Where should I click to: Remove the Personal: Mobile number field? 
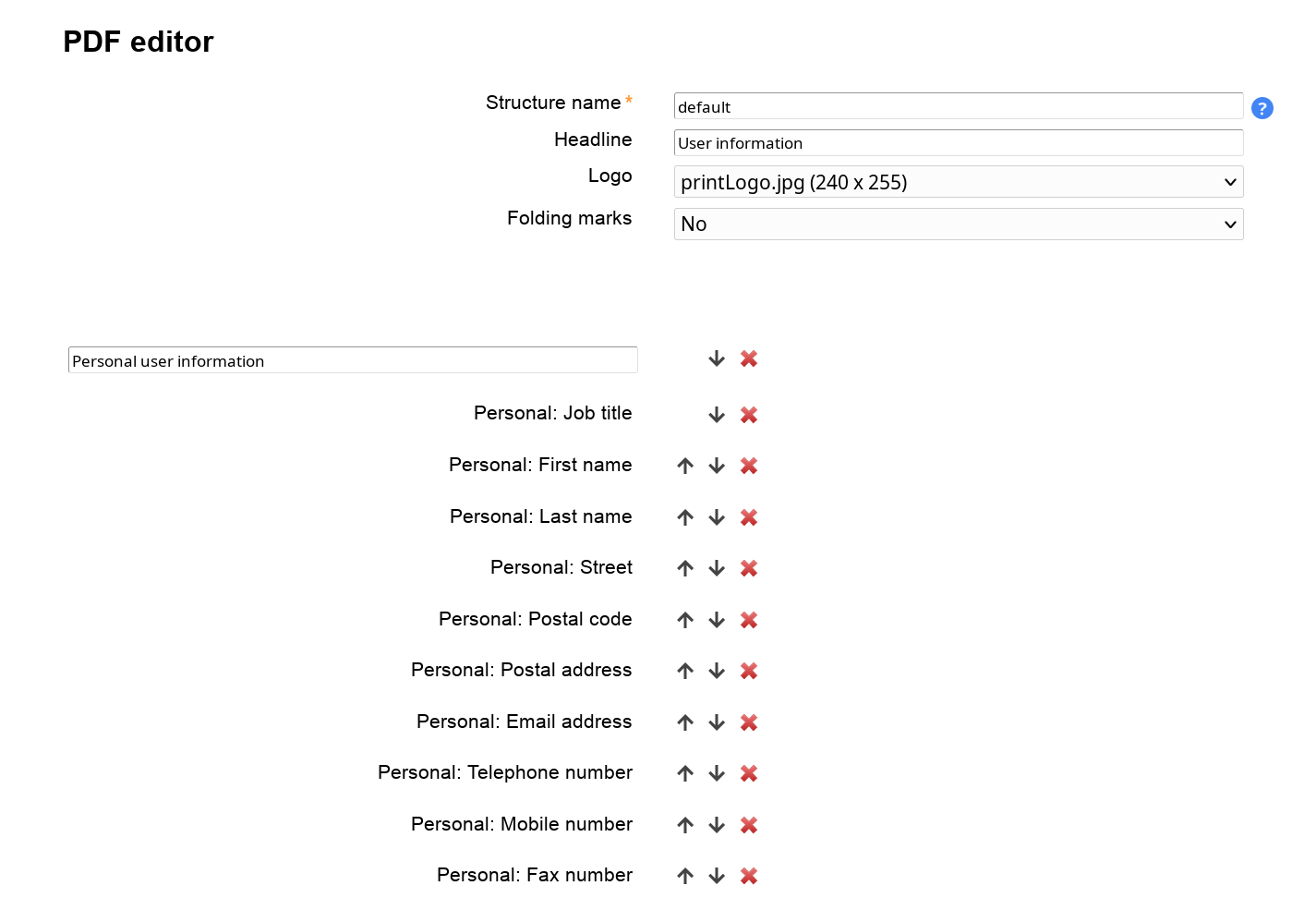[749, 825]
